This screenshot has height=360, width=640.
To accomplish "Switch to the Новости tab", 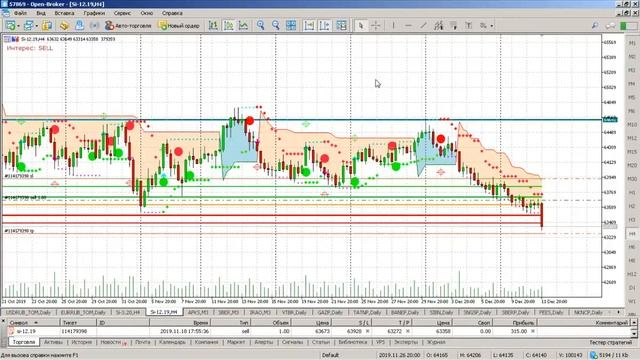I will (x=111, y=342).
